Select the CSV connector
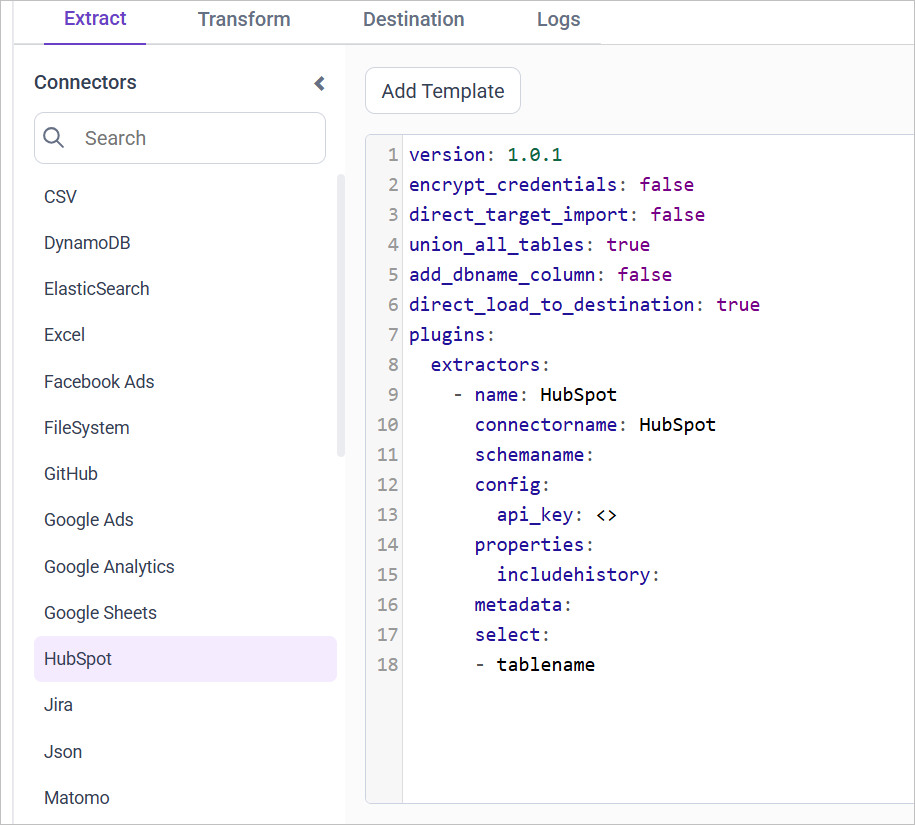The height and width of the screenshot is (825, 915). coord(60,196)
